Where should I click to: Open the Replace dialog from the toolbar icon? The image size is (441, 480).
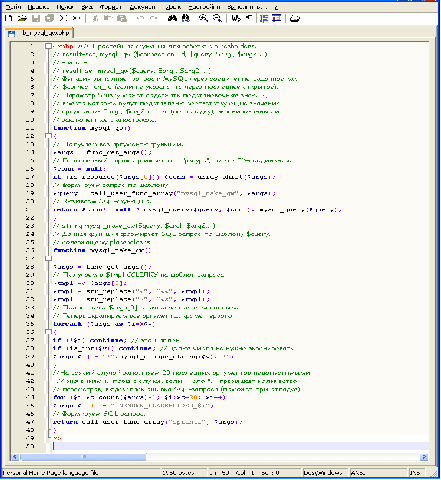[x=186, y=18]
